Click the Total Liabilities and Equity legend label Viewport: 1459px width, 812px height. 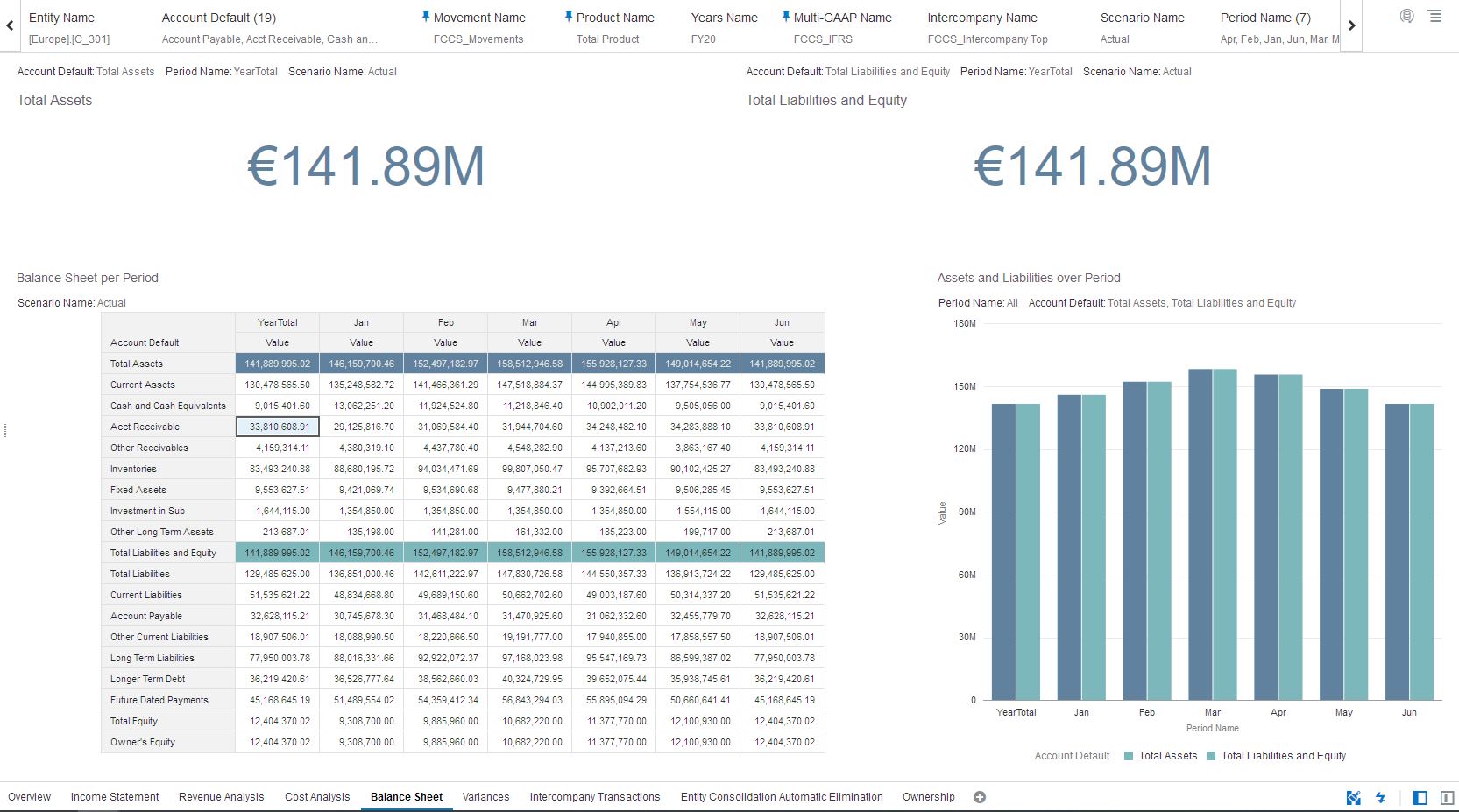tap(1283, 756)
